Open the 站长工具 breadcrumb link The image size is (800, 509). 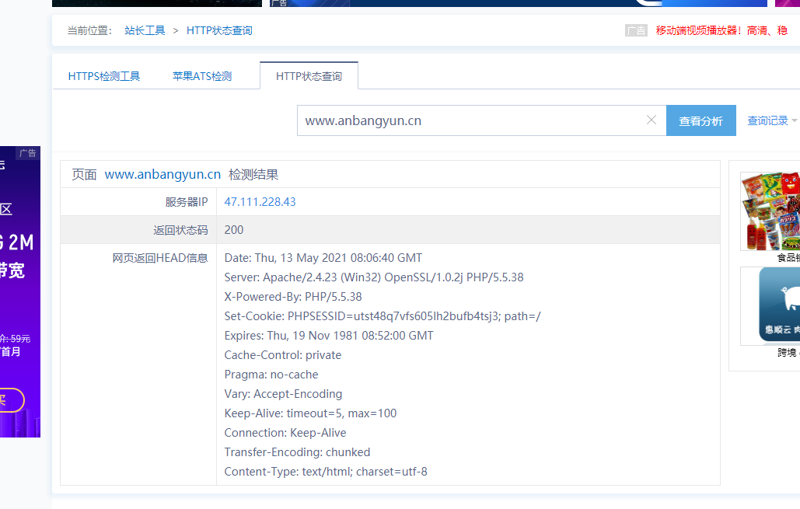click(145, 31)
